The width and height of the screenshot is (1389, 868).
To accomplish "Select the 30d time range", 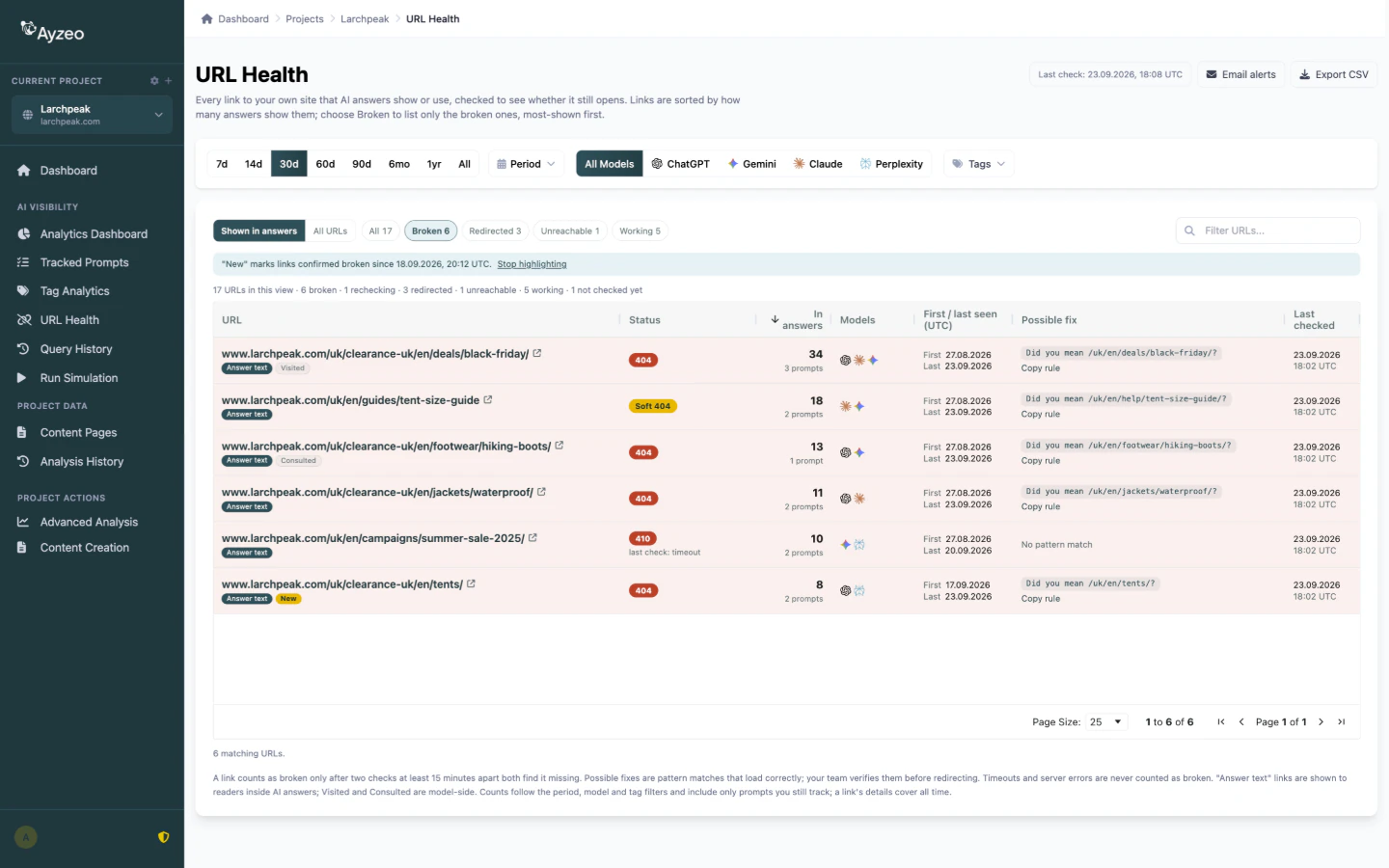I will tap(289, 164).
